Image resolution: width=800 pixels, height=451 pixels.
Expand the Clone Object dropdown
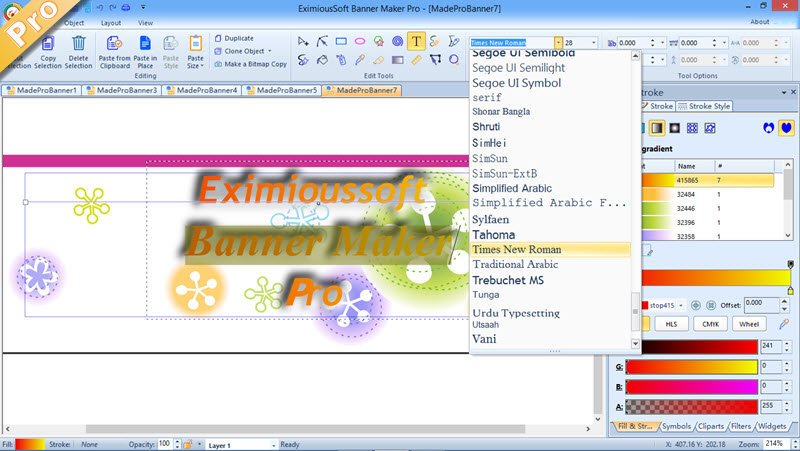click(269, 51)
